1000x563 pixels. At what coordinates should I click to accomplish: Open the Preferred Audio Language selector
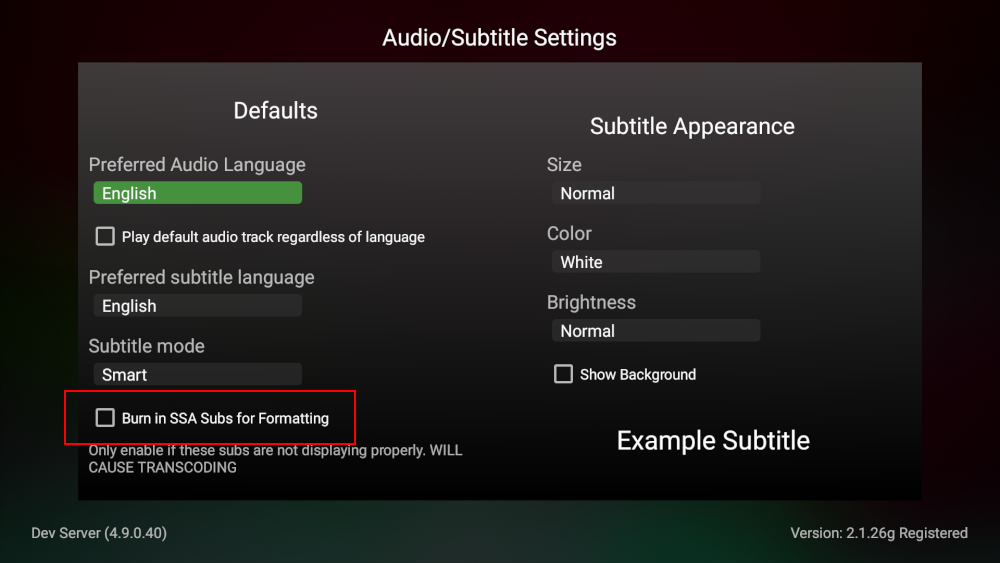pos(197,193)
